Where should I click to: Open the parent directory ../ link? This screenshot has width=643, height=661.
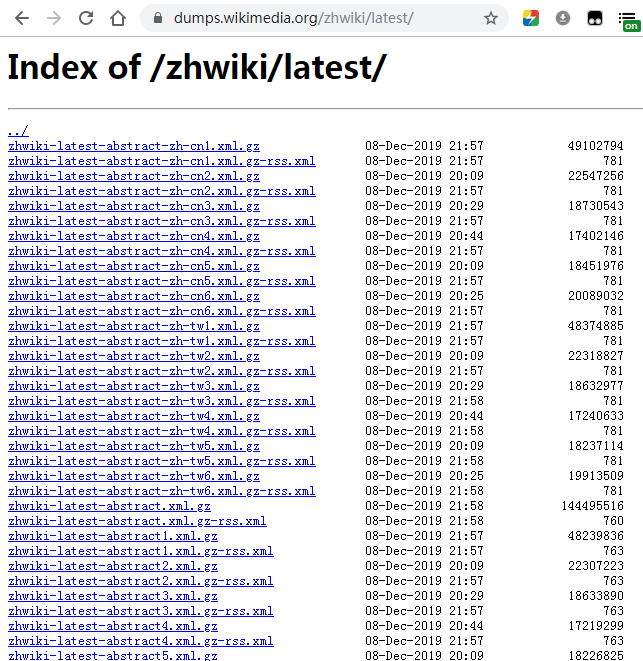click(x=18, y=131)
